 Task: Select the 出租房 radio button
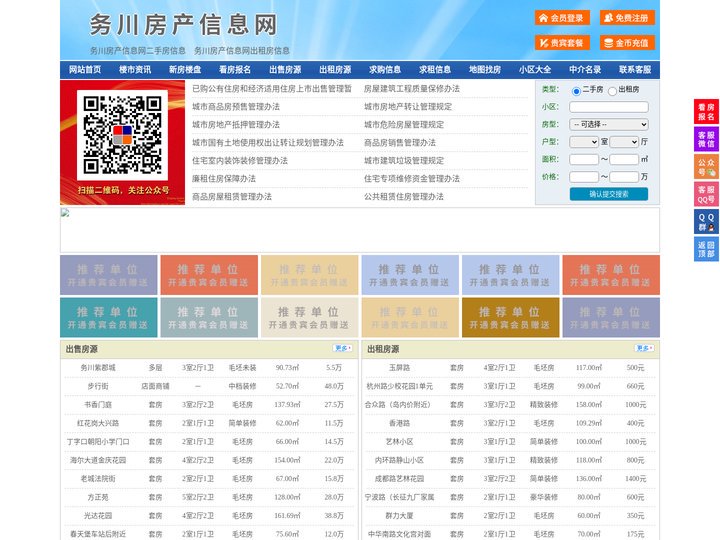point(612,91)
